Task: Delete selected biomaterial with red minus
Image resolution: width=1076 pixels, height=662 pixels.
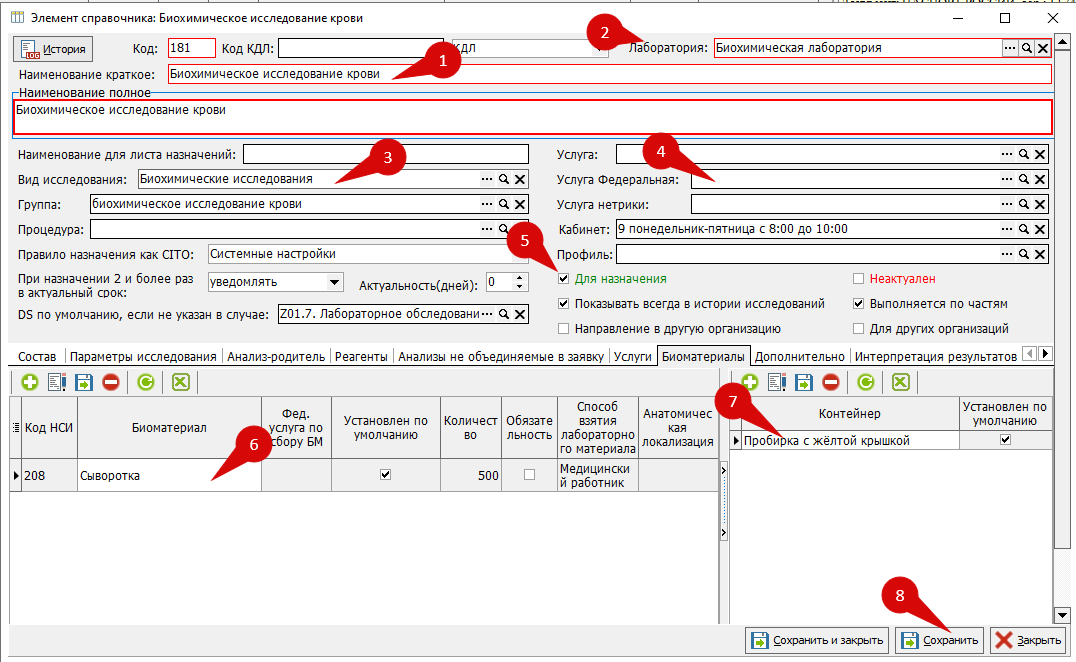Action: [110, 382]
